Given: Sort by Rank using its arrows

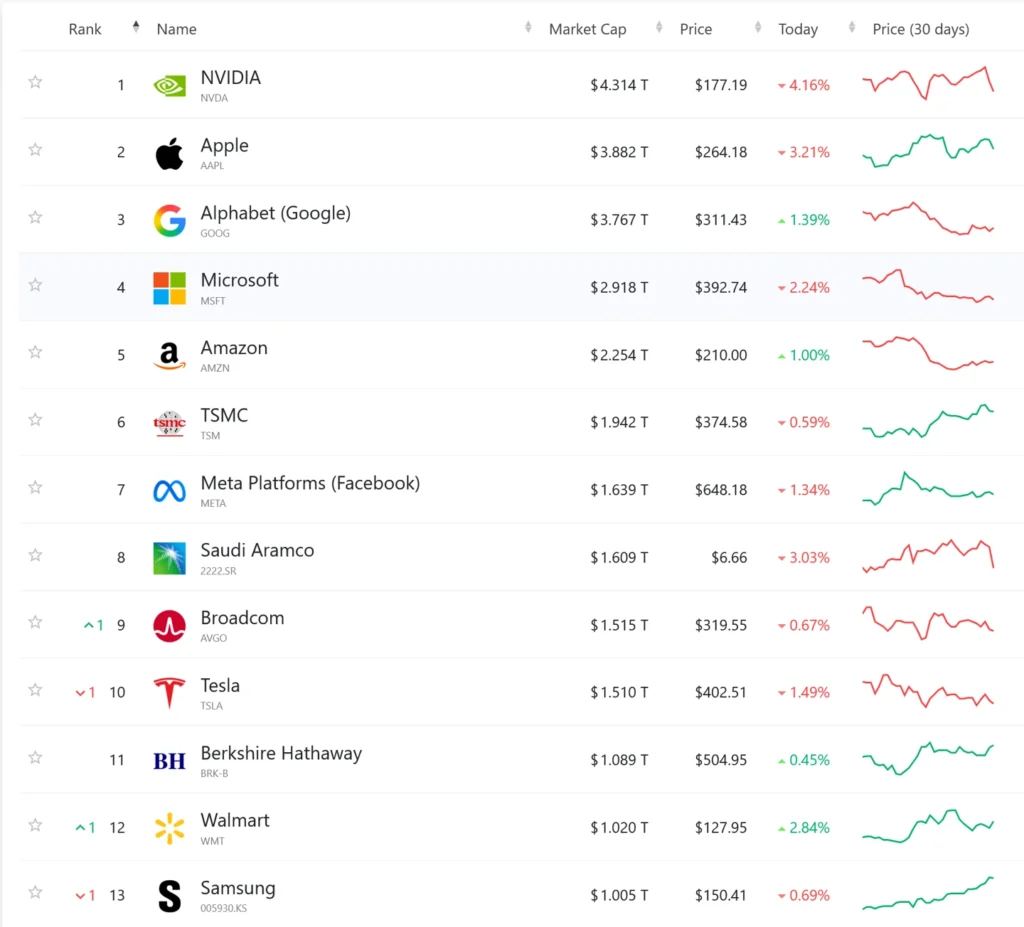Looking at the screenshot, I should tap(136, 28).
